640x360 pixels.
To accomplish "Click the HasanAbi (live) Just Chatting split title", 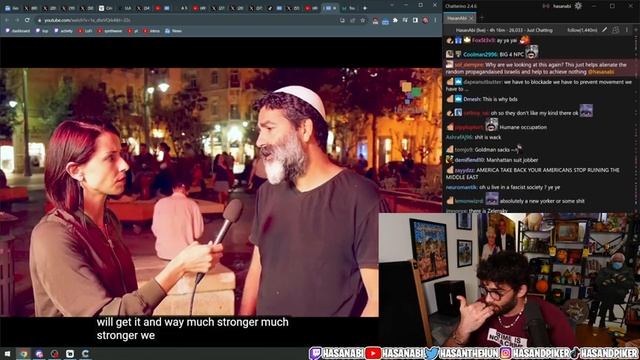I will coord(504,30).
